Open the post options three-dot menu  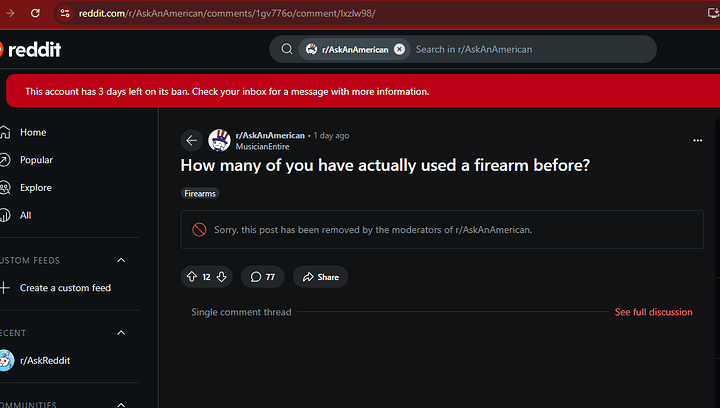pyautogui.click(x=698, y=140)
